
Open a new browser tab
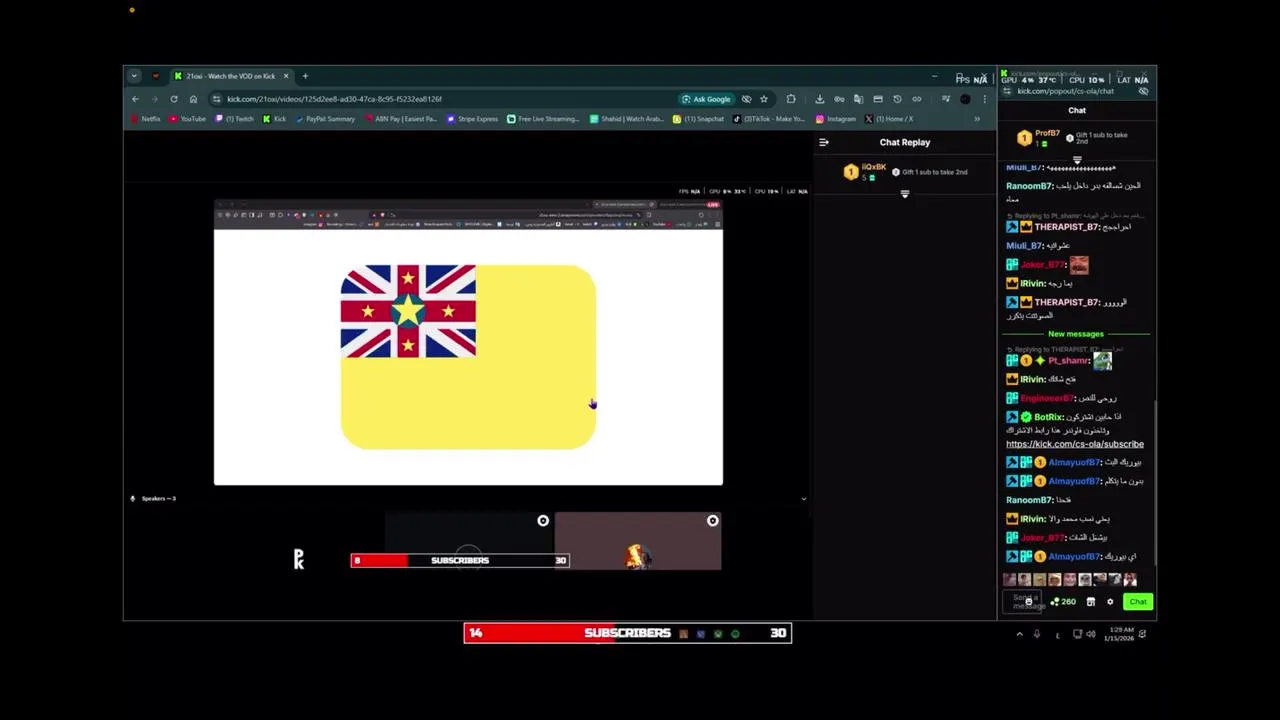(x=306, y=76)
